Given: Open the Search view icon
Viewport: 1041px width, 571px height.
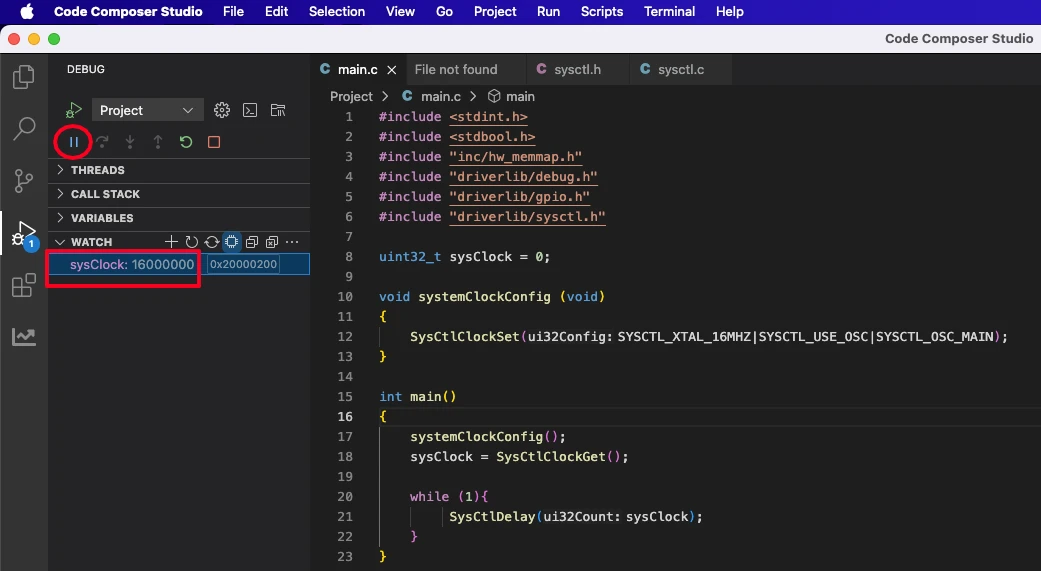Looking at the screenshot, I should (24, 129).
